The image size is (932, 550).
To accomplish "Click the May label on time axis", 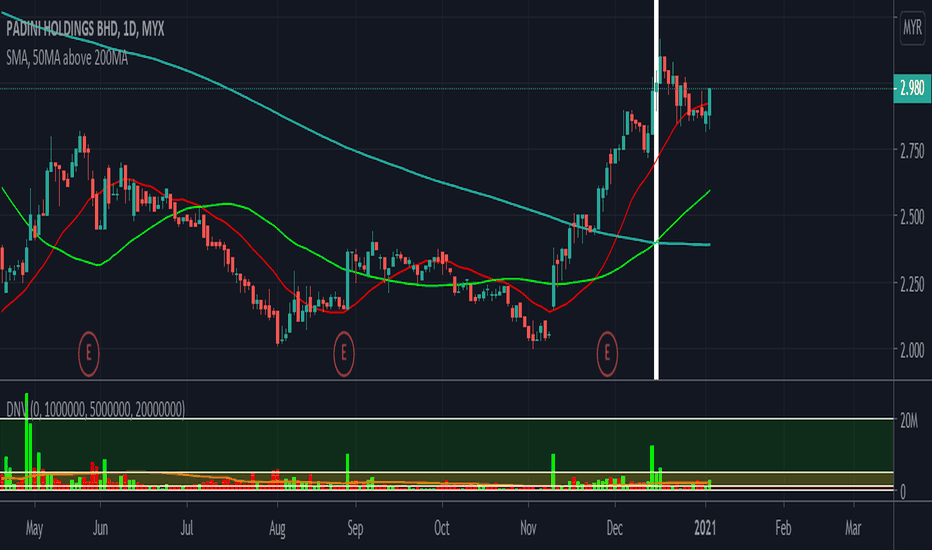I will coord(34,528).
